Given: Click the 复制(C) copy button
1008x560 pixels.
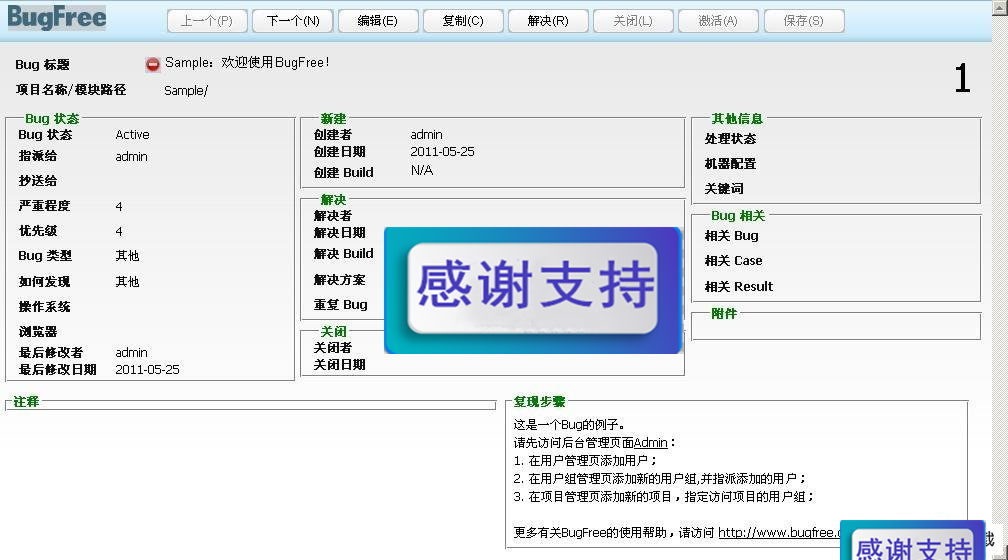Looking at the screenshot, I should point(463,21).
